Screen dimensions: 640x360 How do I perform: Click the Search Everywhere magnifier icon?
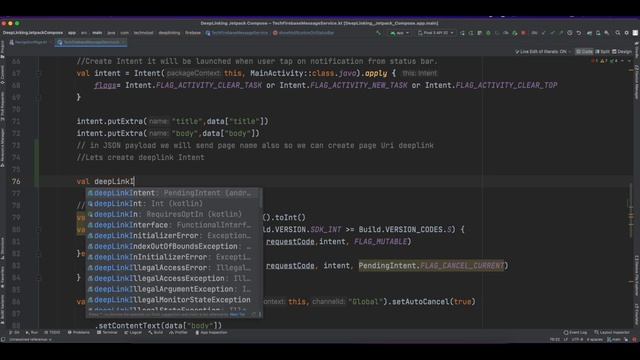tap(618, 33)
